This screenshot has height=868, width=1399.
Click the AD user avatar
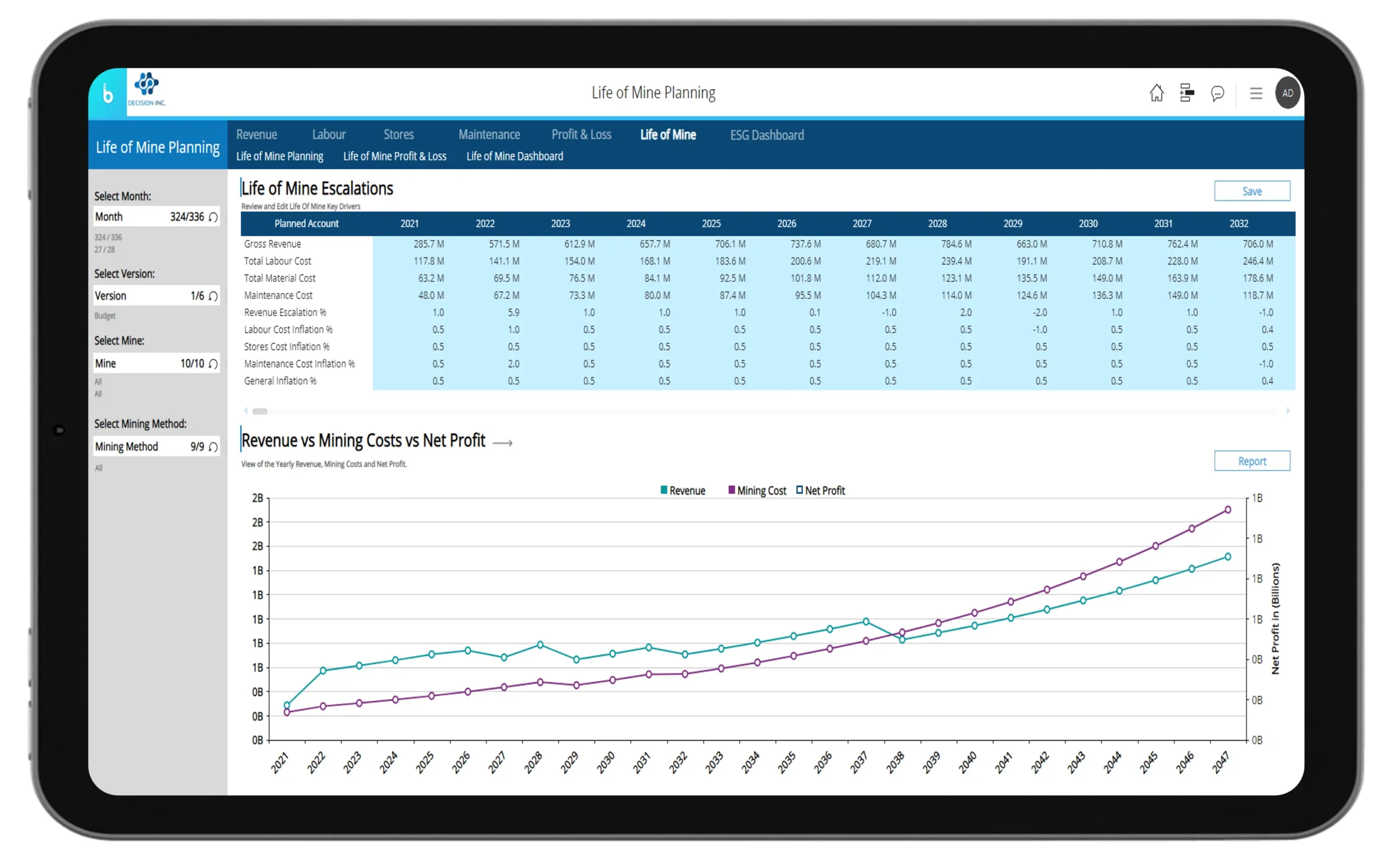(1288, 93)
